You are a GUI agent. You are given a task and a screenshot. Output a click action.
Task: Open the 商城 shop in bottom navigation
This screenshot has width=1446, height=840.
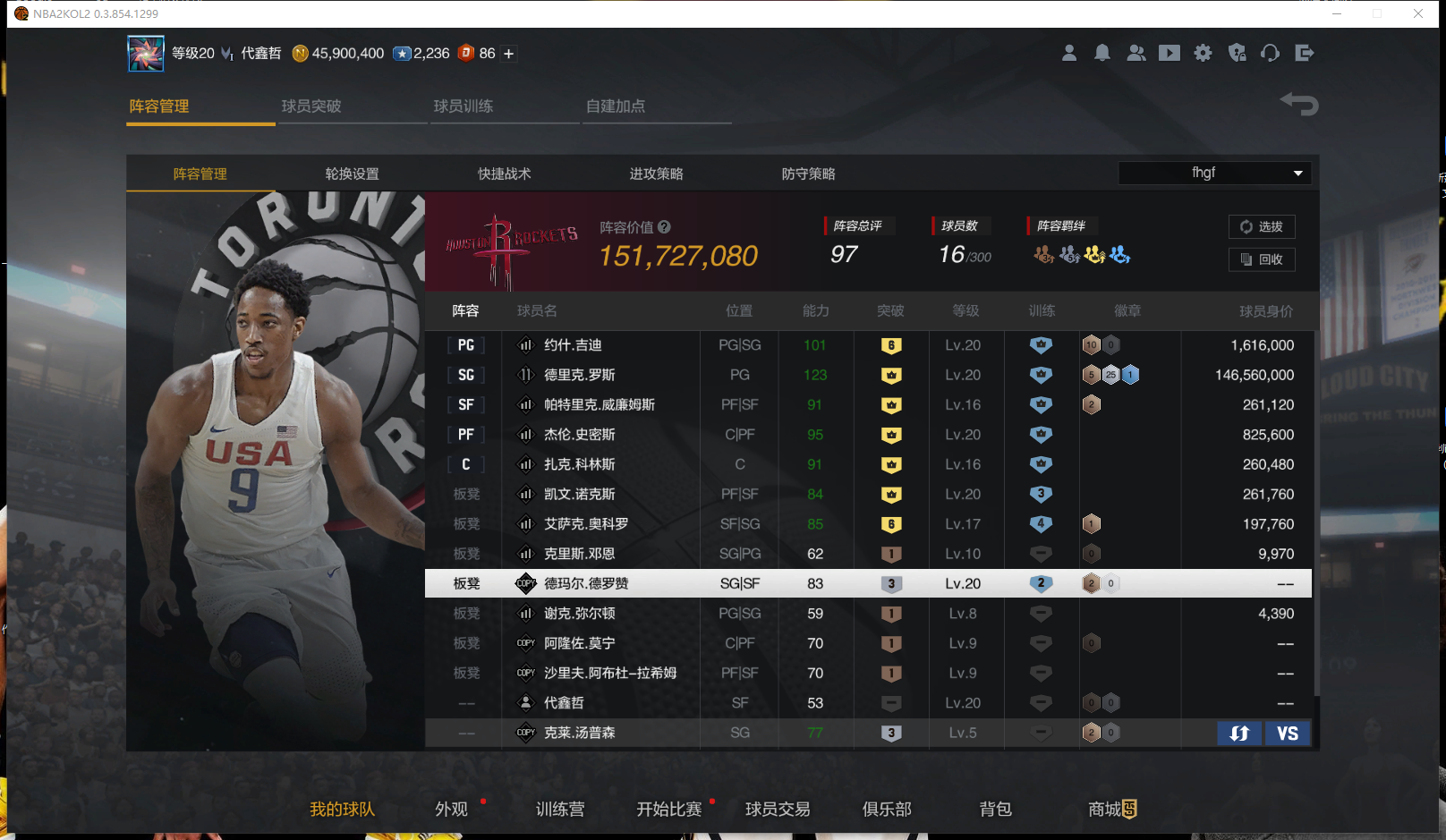(x=1112, y=810)
